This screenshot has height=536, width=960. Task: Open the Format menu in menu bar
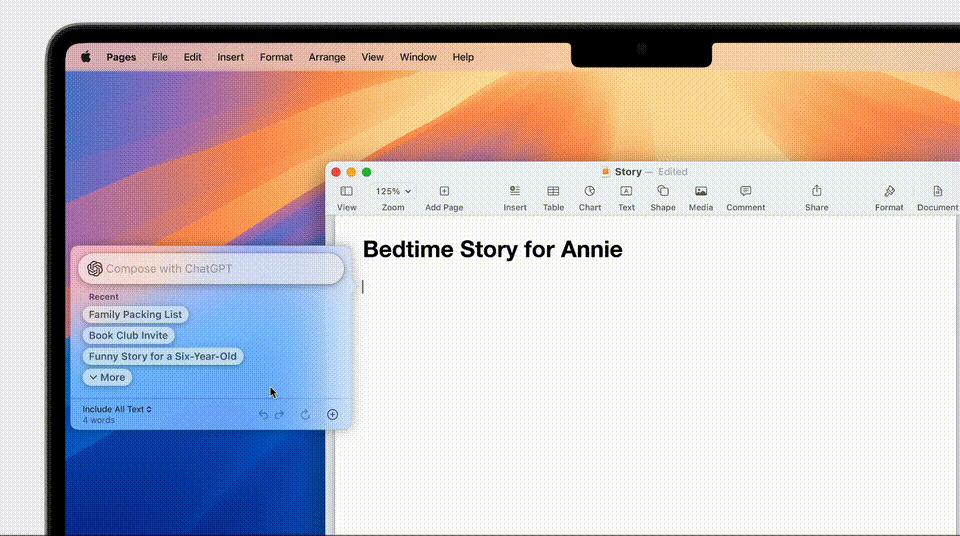[x=276, y=57]
